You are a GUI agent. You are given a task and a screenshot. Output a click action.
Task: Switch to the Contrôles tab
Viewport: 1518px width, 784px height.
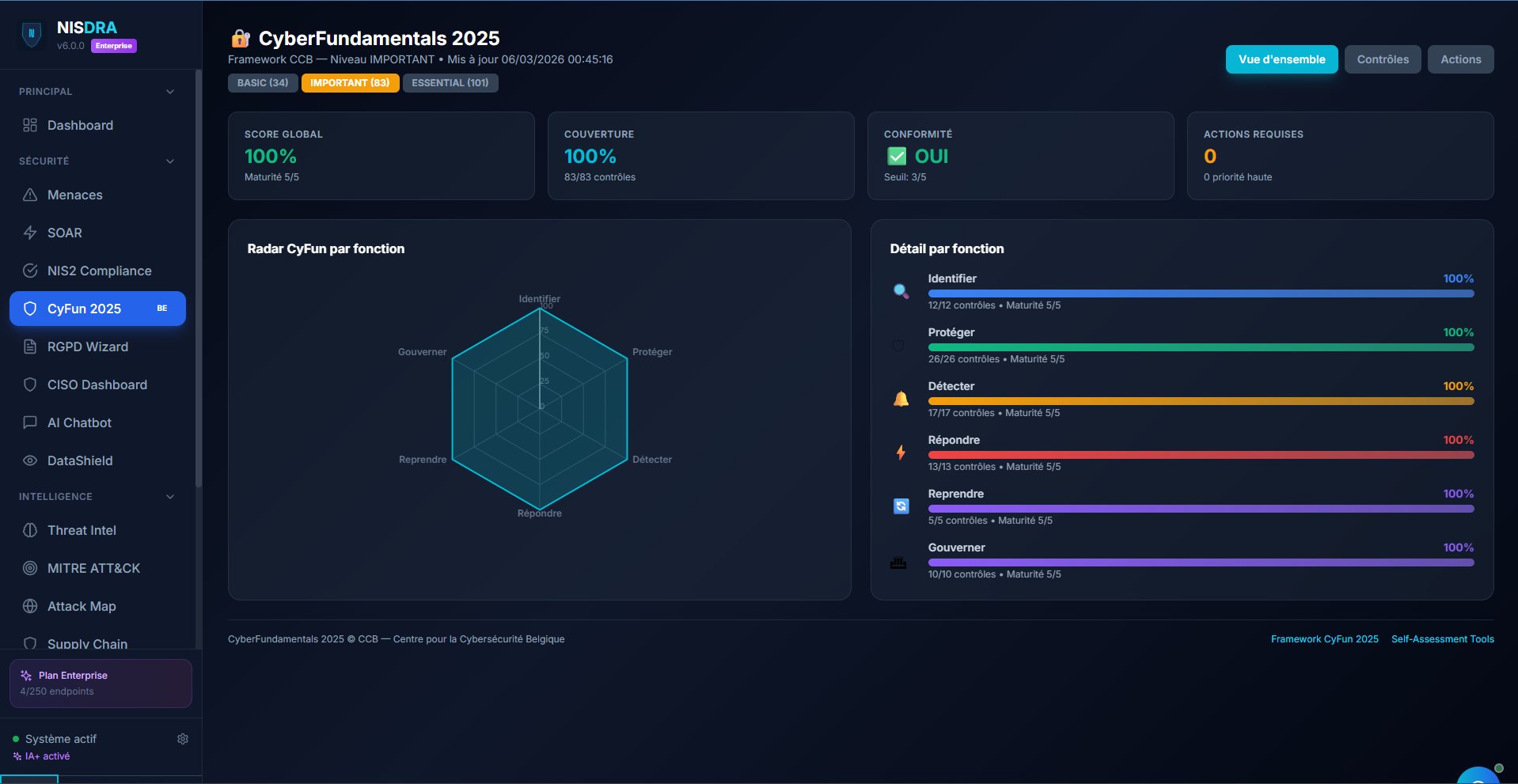1383,59
